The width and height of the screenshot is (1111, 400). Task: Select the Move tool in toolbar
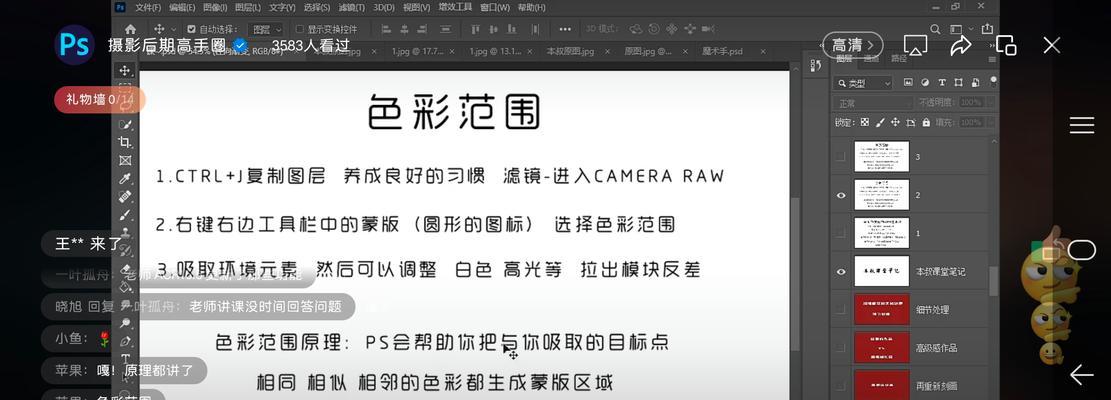[x=125, y=70]
